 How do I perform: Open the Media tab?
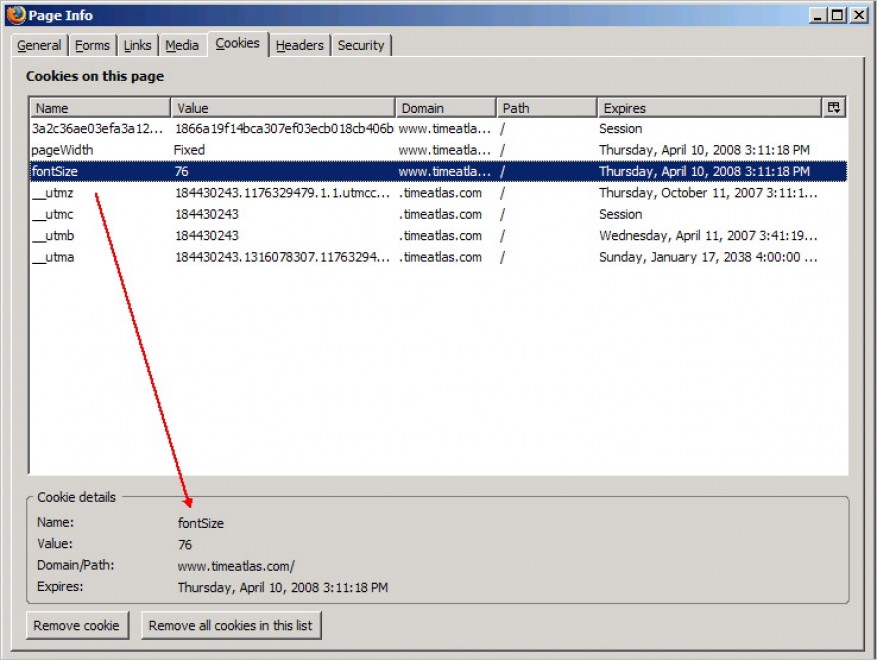pyautogui.click(x=182, y=45)
